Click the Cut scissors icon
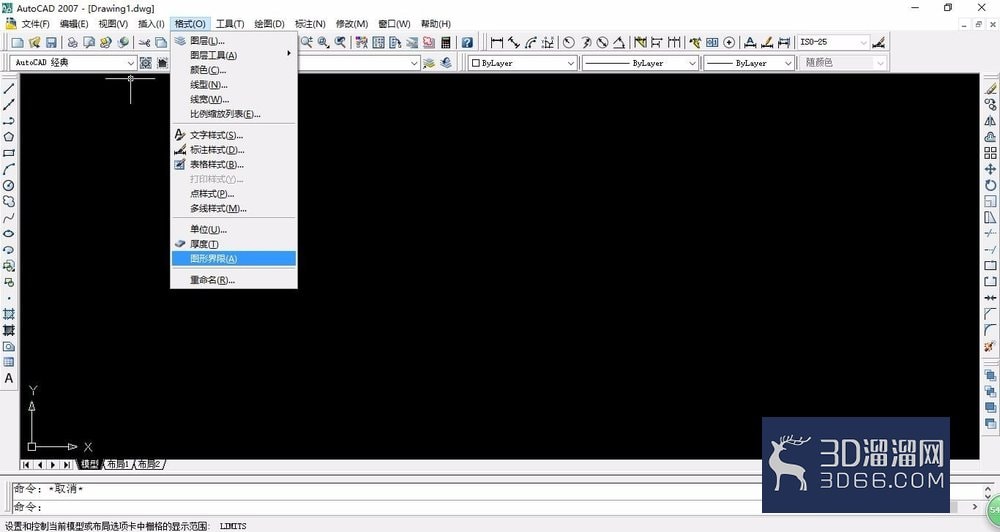1000x532 pixels. point(145,43)
